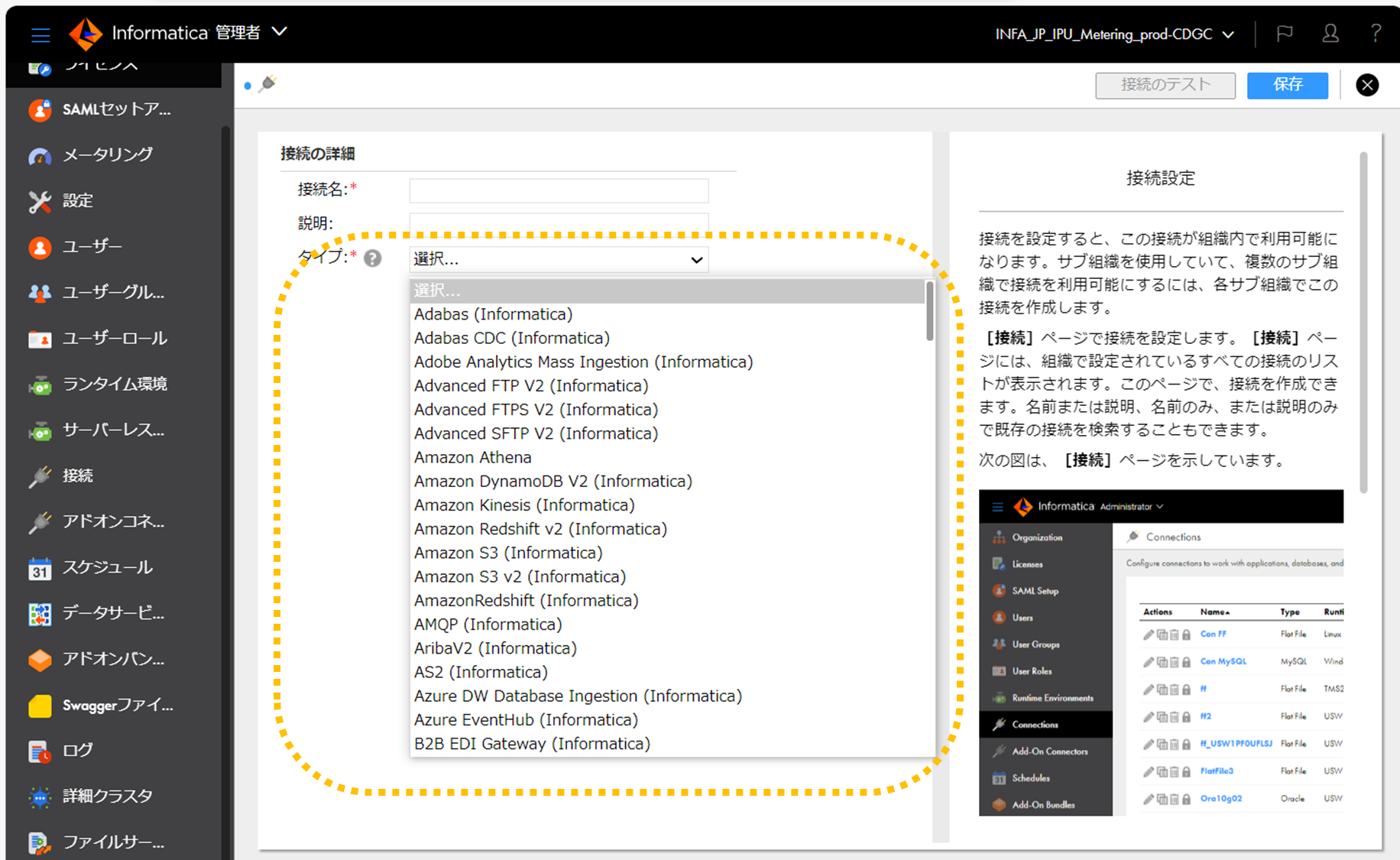This screenshot has height=860, width=1400.
Task: Click the 接続のテスト button
Action: coord(1165,85)
